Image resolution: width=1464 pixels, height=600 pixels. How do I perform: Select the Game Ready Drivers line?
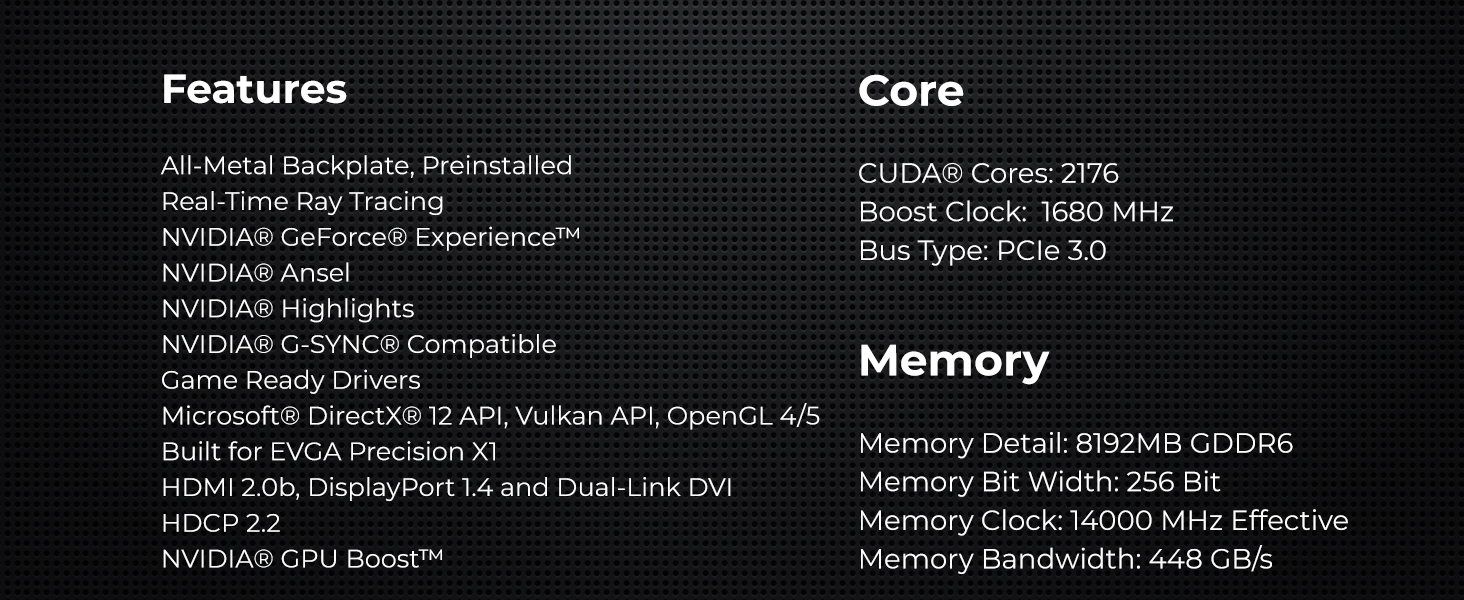point(290,380)
